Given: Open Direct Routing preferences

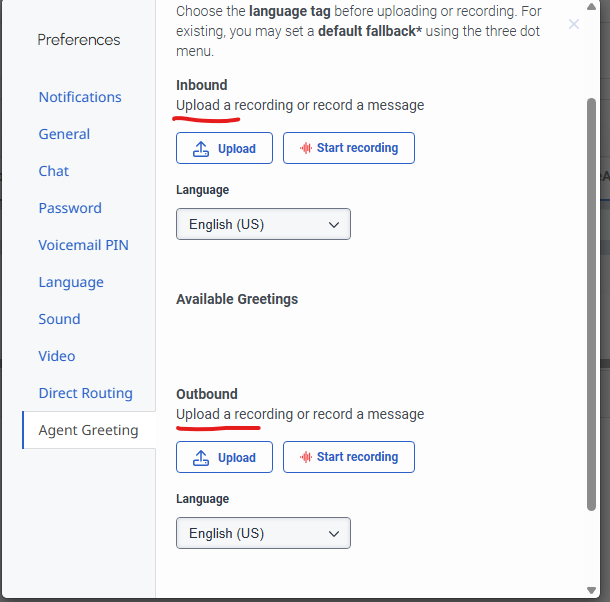Looking at the screenshot, I should coord(85,393).
